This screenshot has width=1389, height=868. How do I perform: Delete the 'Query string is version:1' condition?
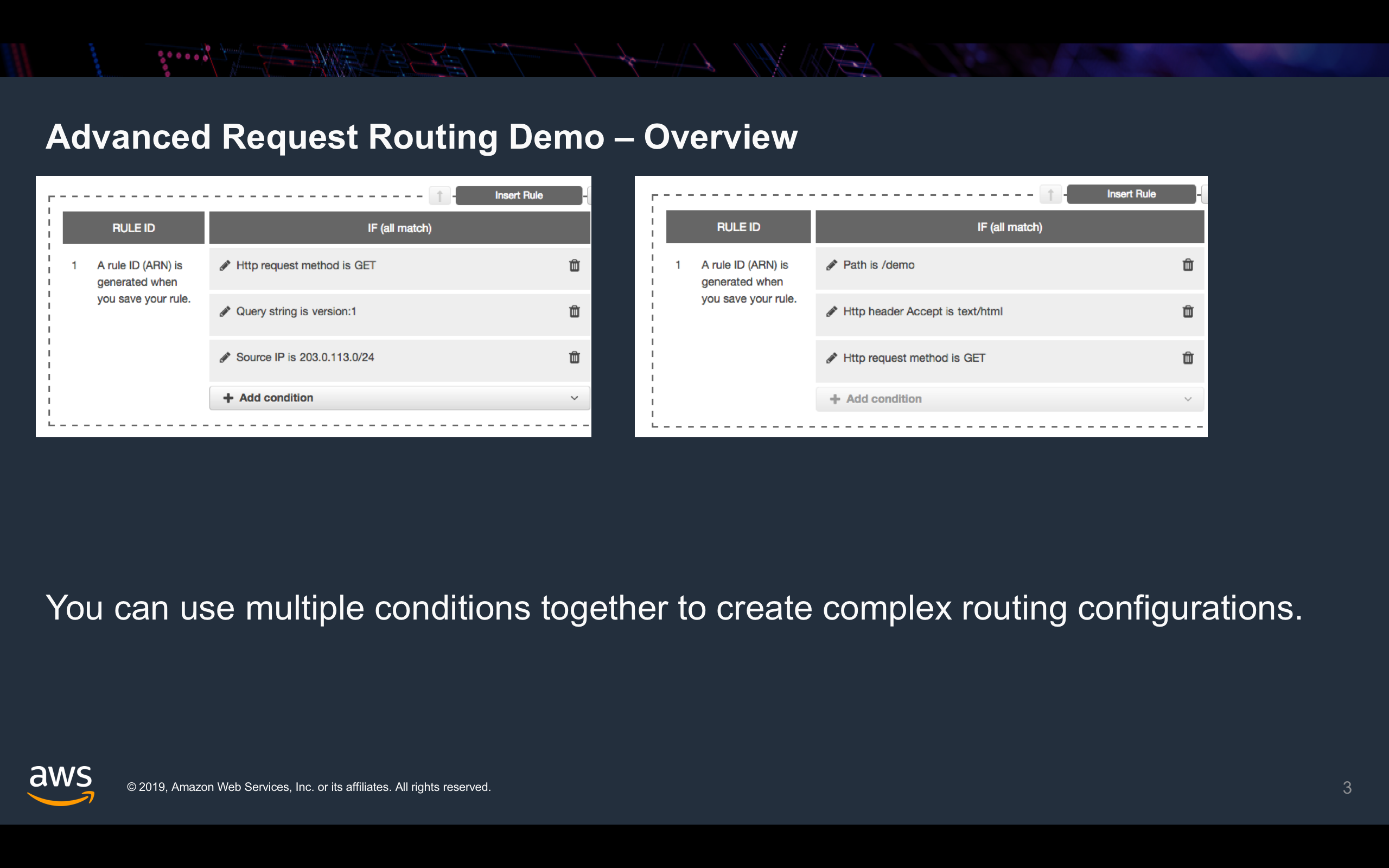pyautogui.click(x=574, y=311)
